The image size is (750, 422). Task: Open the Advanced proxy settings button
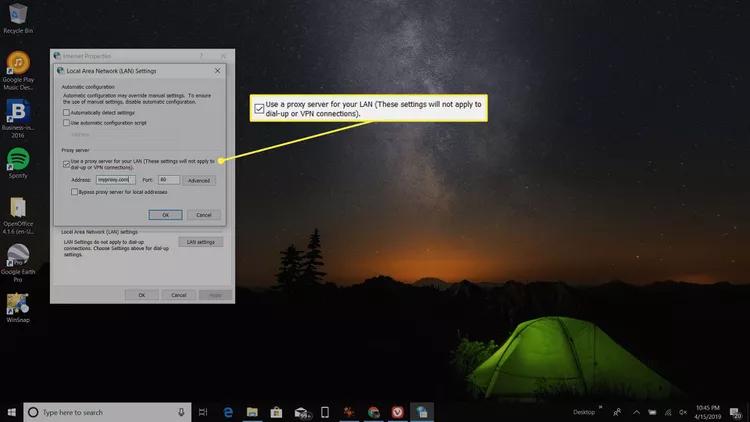click(x=199, y=180)
